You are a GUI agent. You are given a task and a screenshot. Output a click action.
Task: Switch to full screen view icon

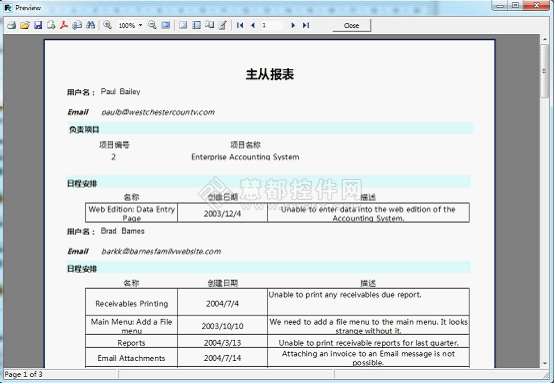[165, 25]
